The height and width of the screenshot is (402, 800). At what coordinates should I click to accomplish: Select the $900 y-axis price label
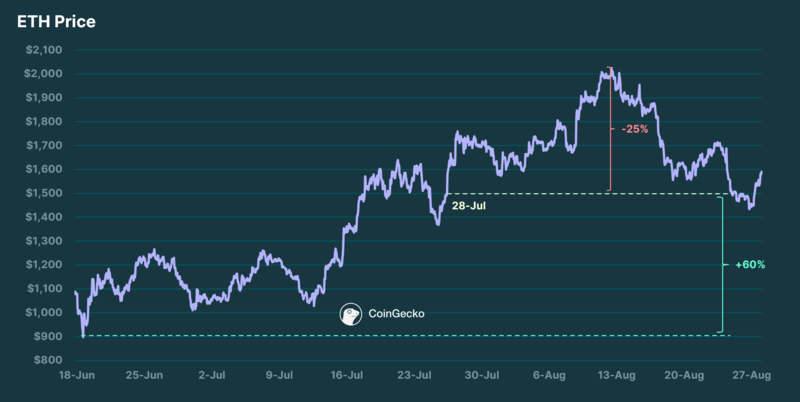(45, 337)
